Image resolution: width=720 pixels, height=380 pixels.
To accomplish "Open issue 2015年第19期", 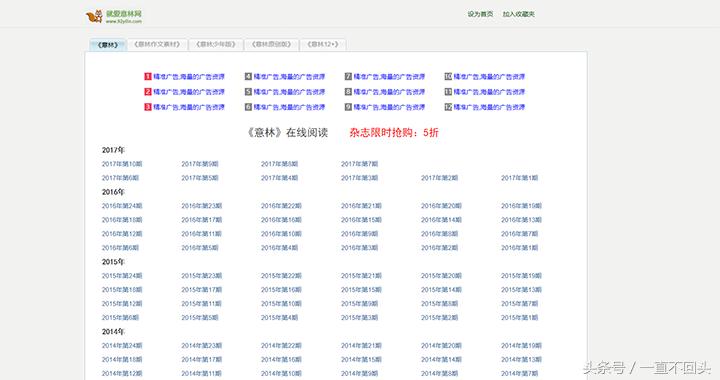I will point(521,276).
